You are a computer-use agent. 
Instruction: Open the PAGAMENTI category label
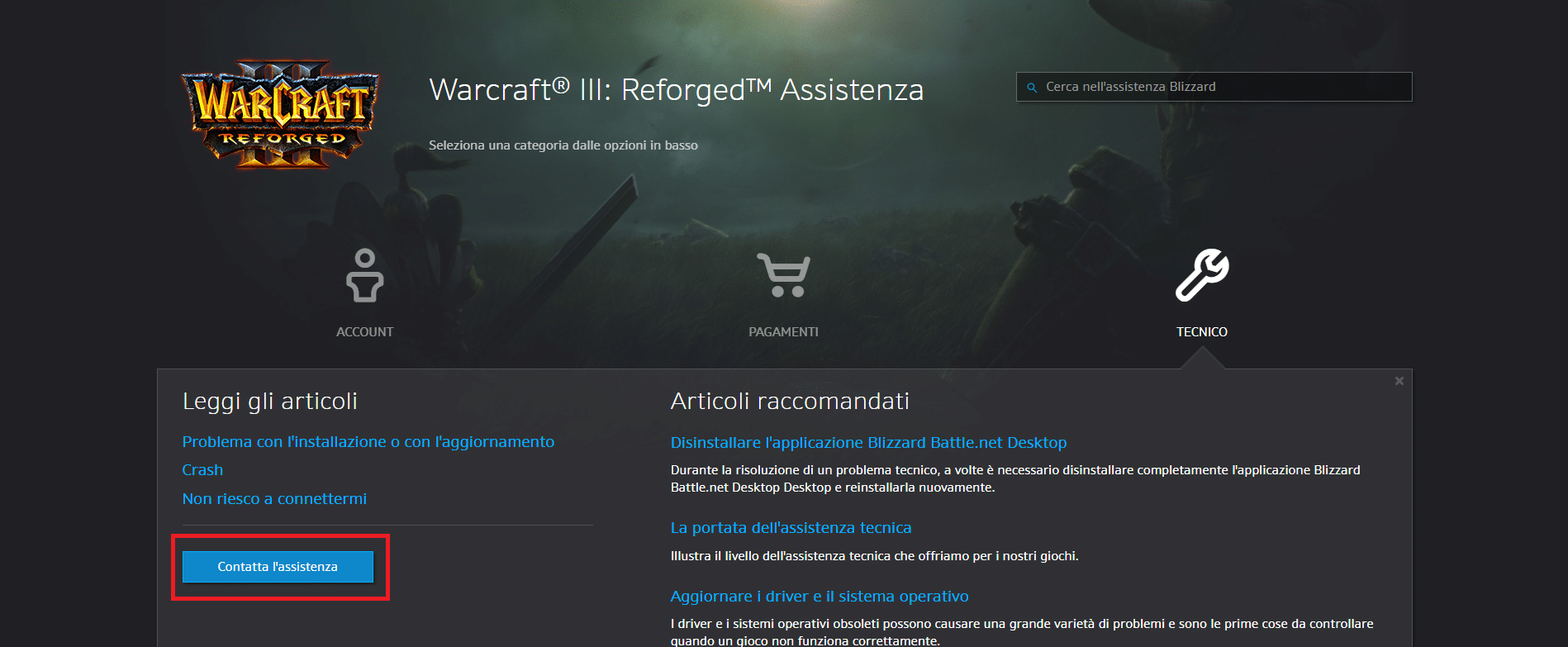pos(783,331)
